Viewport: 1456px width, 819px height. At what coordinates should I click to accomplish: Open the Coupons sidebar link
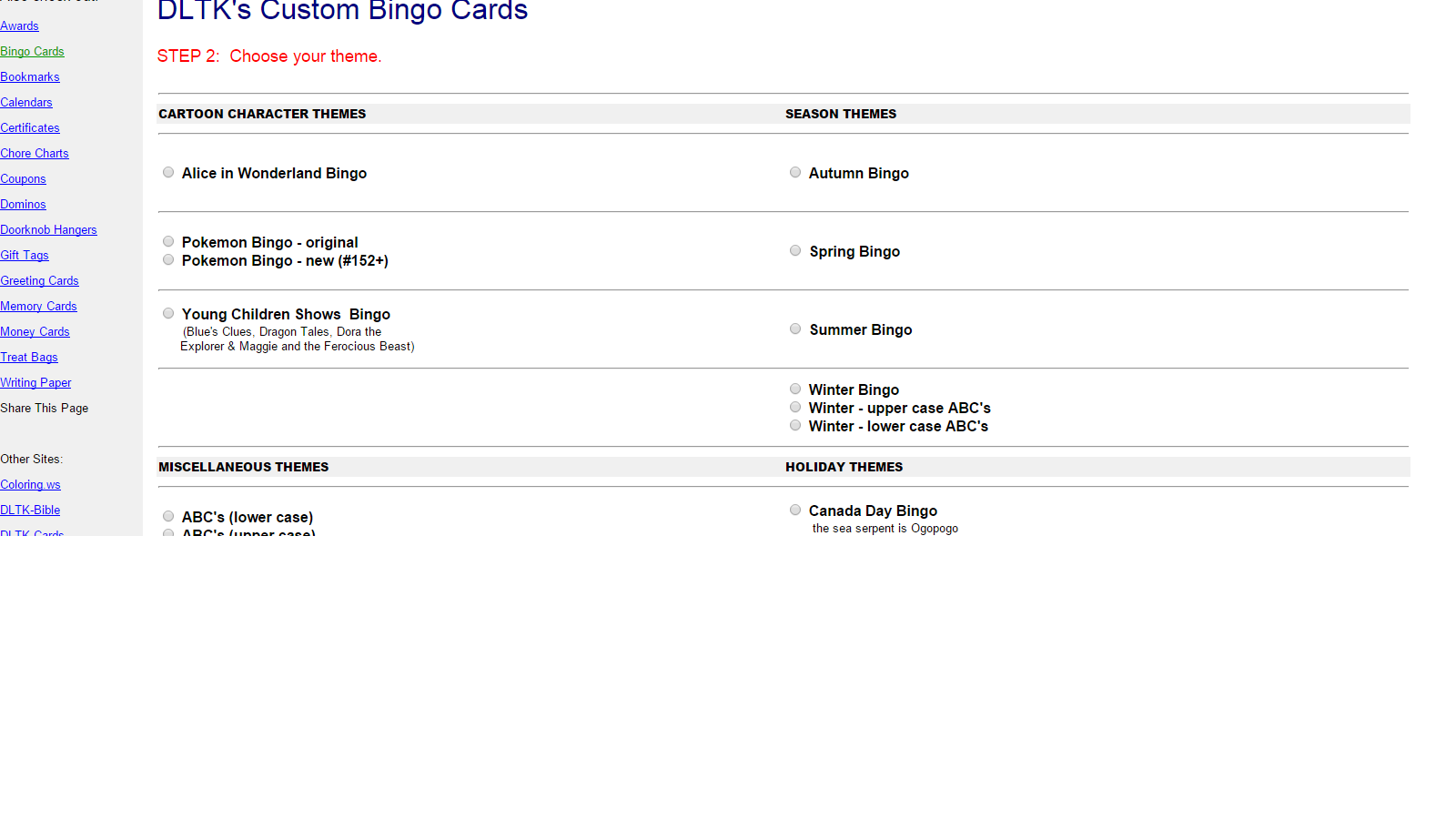(x=23, y=179)
